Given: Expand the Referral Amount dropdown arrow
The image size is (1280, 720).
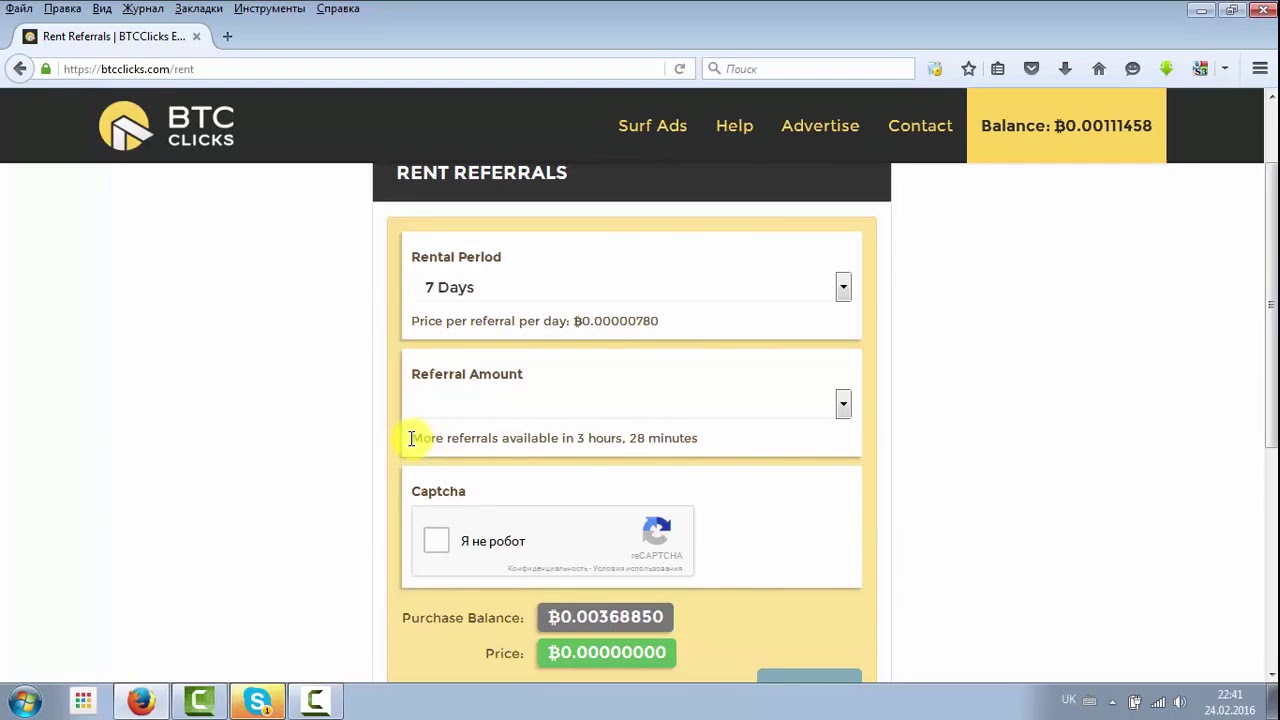Looking at the screenshot, I should pos(843,404).
